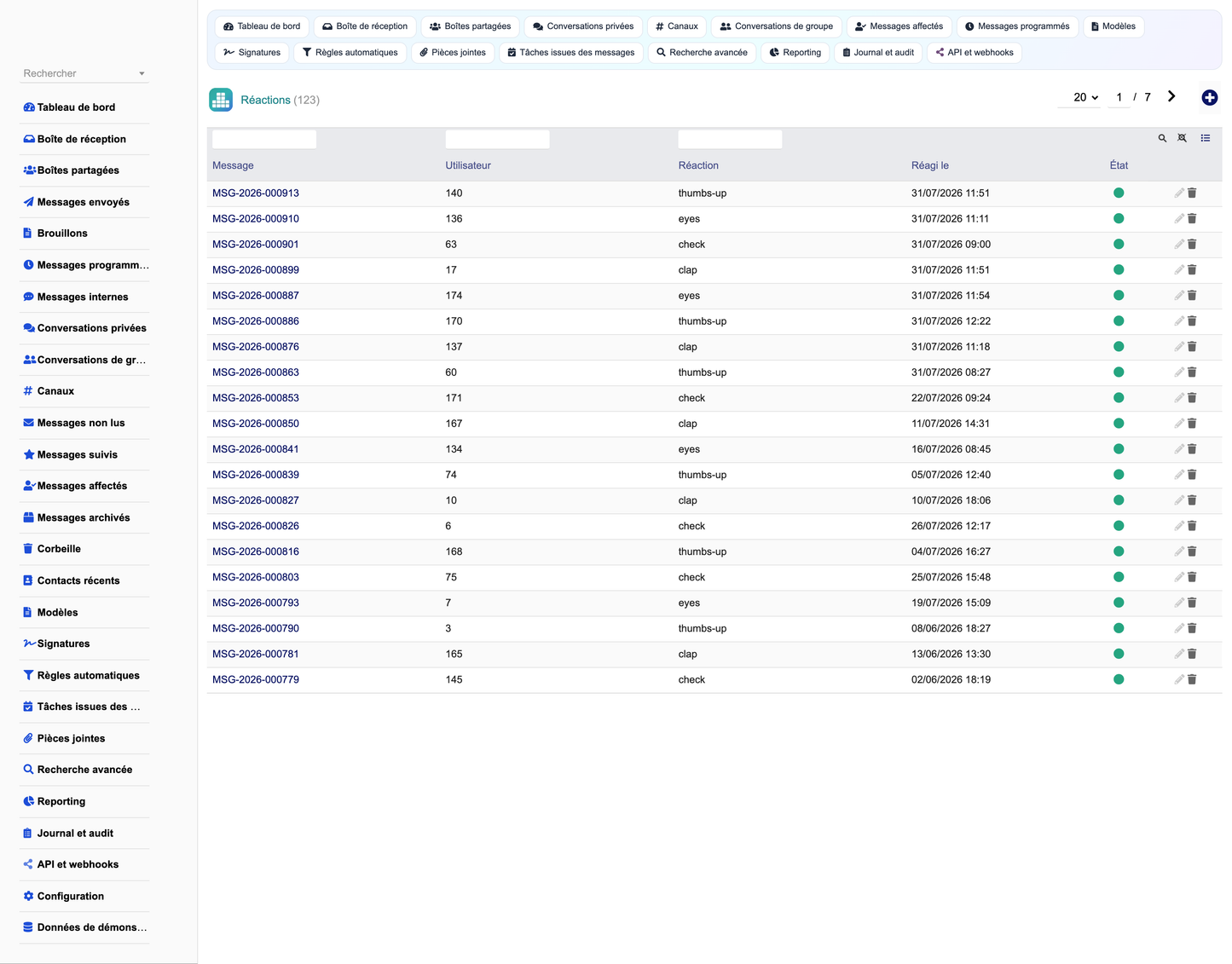Open Brouillons in the sidebar
Image resolution: width=1232 pixels, height=964 pixels.
[x=84, y=234]
